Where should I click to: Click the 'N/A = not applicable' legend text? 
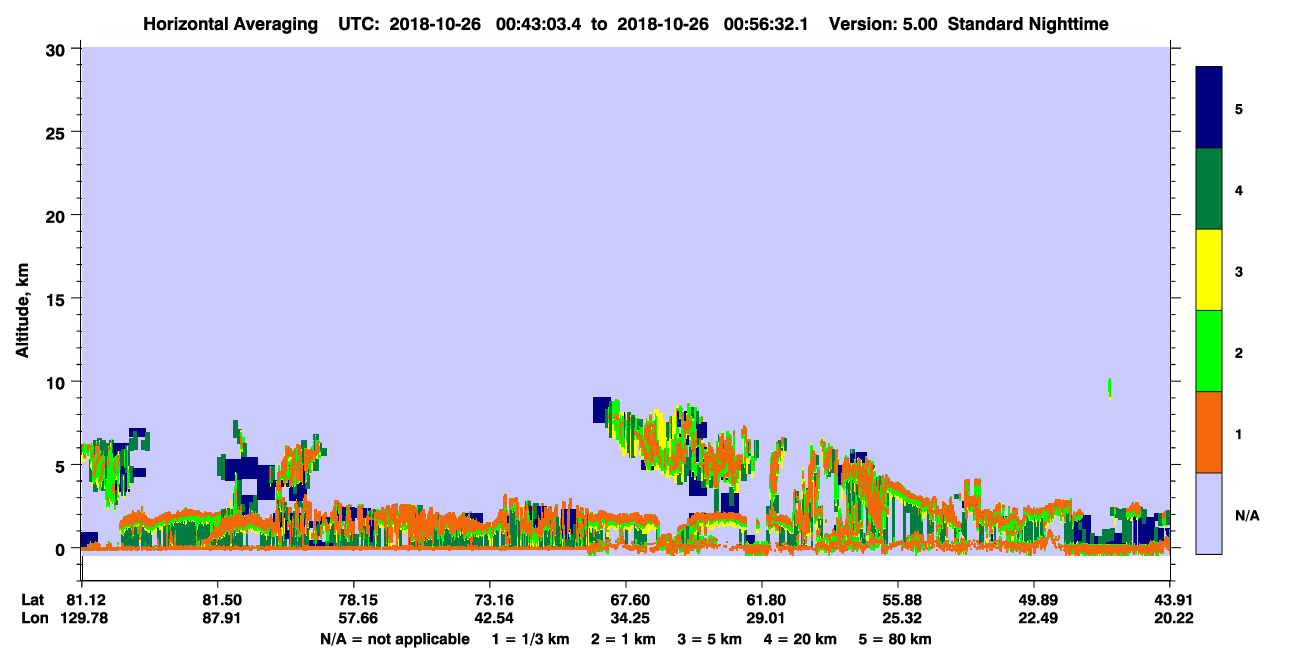point(394,639)
